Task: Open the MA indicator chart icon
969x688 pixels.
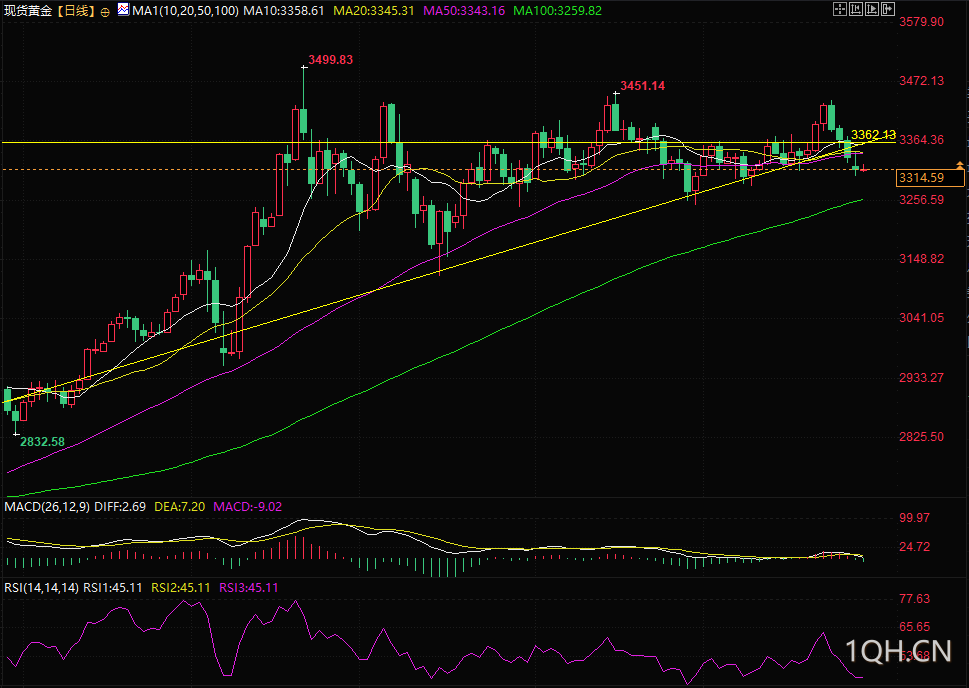Action: tap(124, 10)
